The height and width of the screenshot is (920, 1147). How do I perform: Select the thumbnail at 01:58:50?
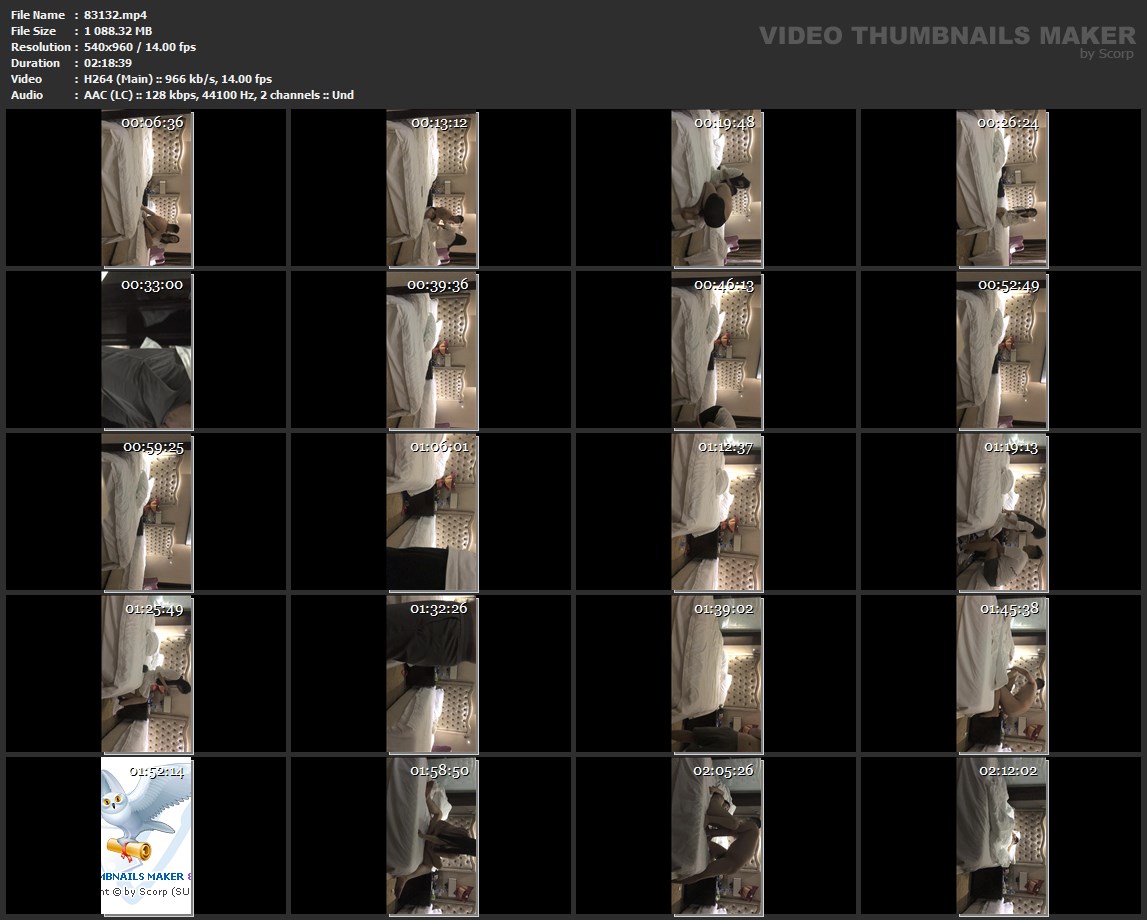432,836
